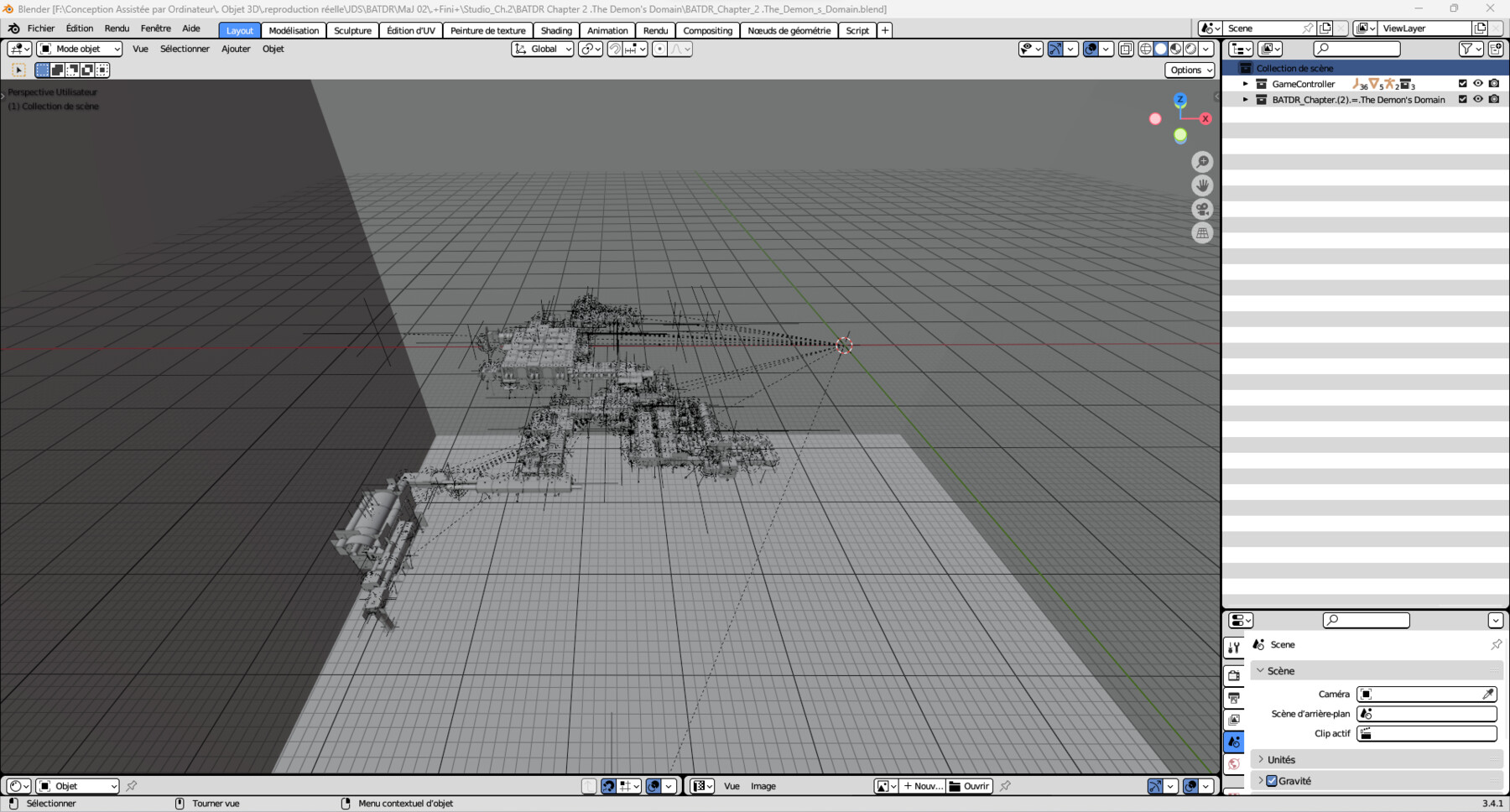
Task: Open the Global transform orientation dropdown
Action: (542, 49)
